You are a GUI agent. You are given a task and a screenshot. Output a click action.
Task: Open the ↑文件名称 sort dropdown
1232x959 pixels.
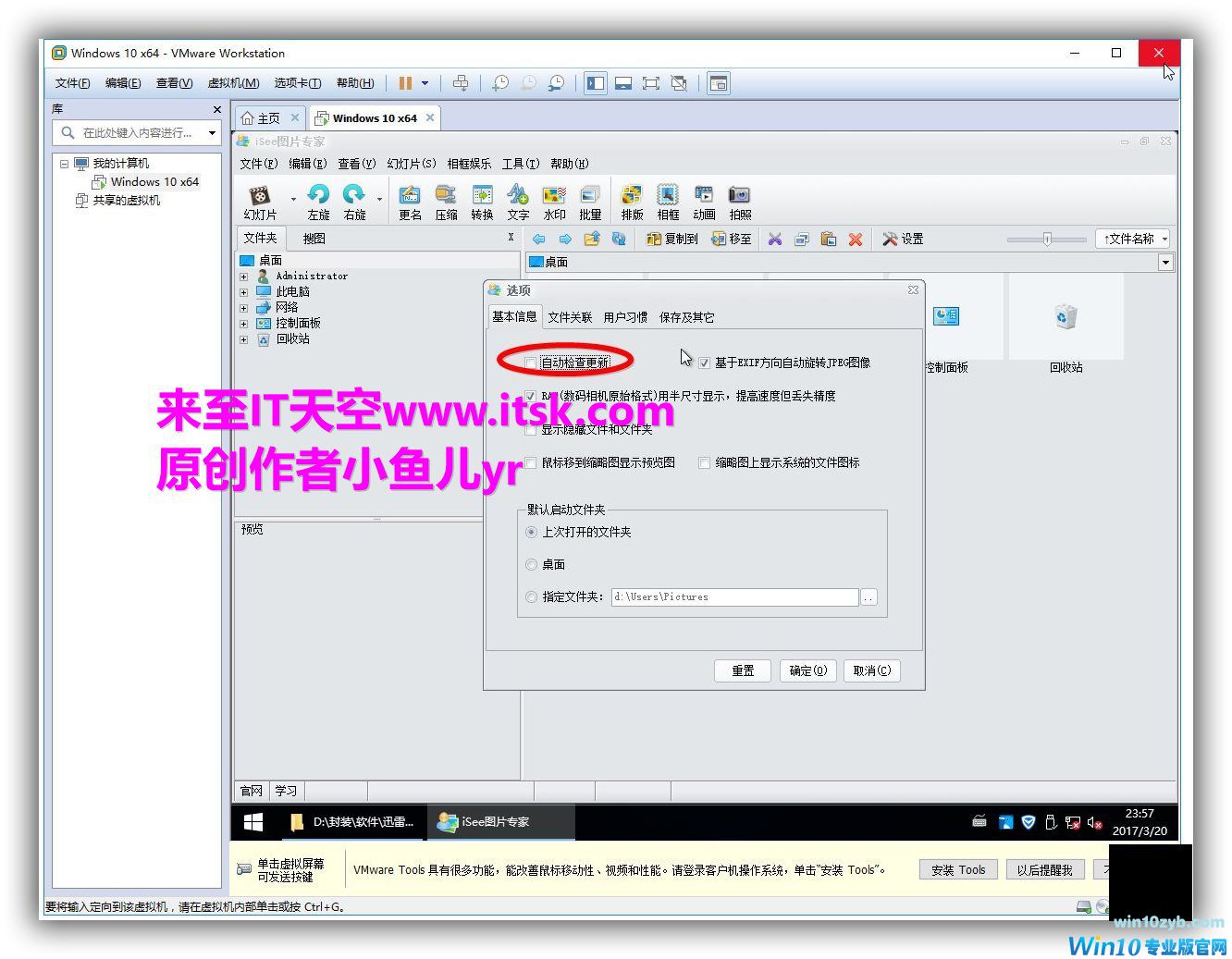[1132, 239]
